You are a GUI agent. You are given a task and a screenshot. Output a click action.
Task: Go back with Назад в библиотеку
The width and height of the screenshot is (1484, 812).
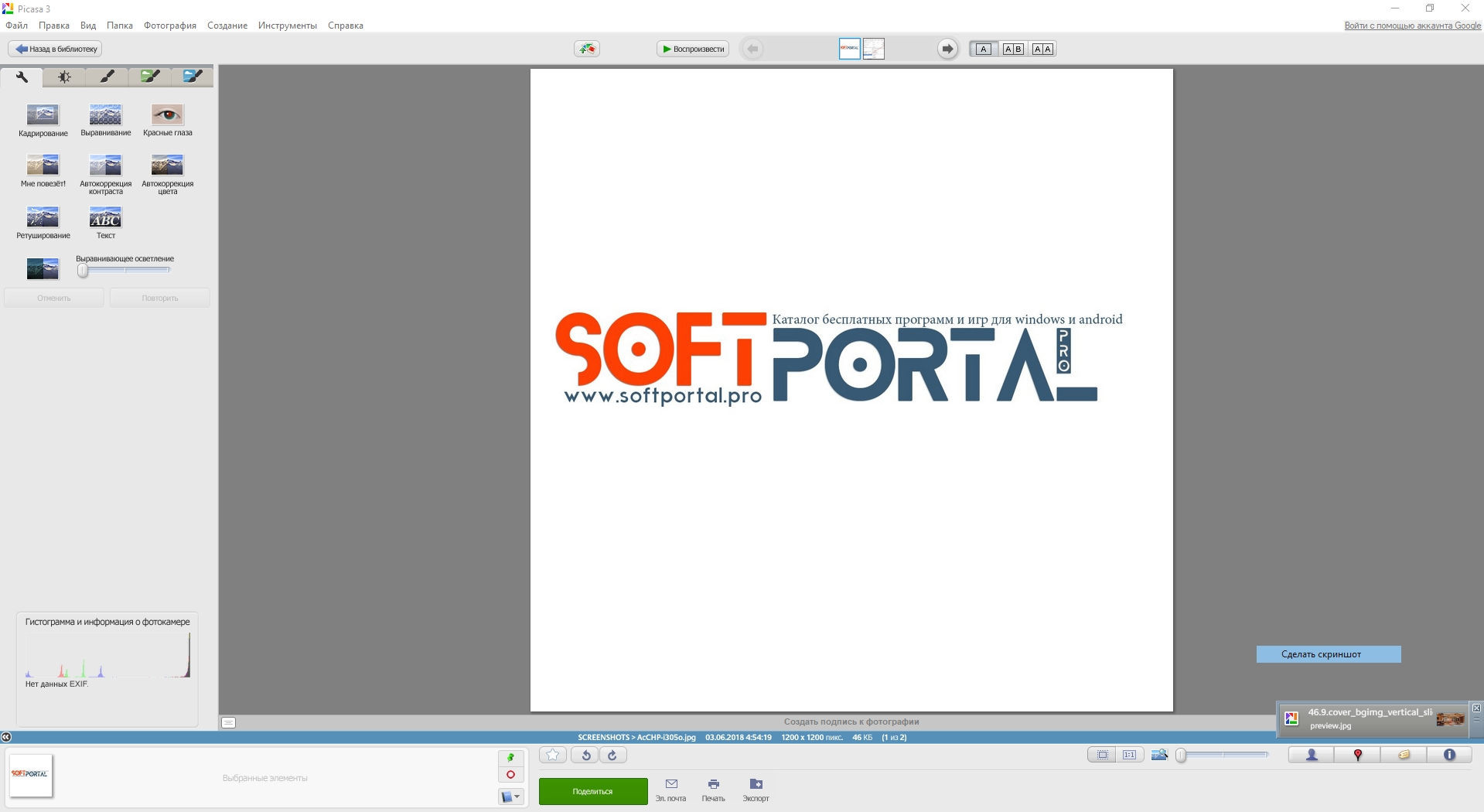pos(56,49)
